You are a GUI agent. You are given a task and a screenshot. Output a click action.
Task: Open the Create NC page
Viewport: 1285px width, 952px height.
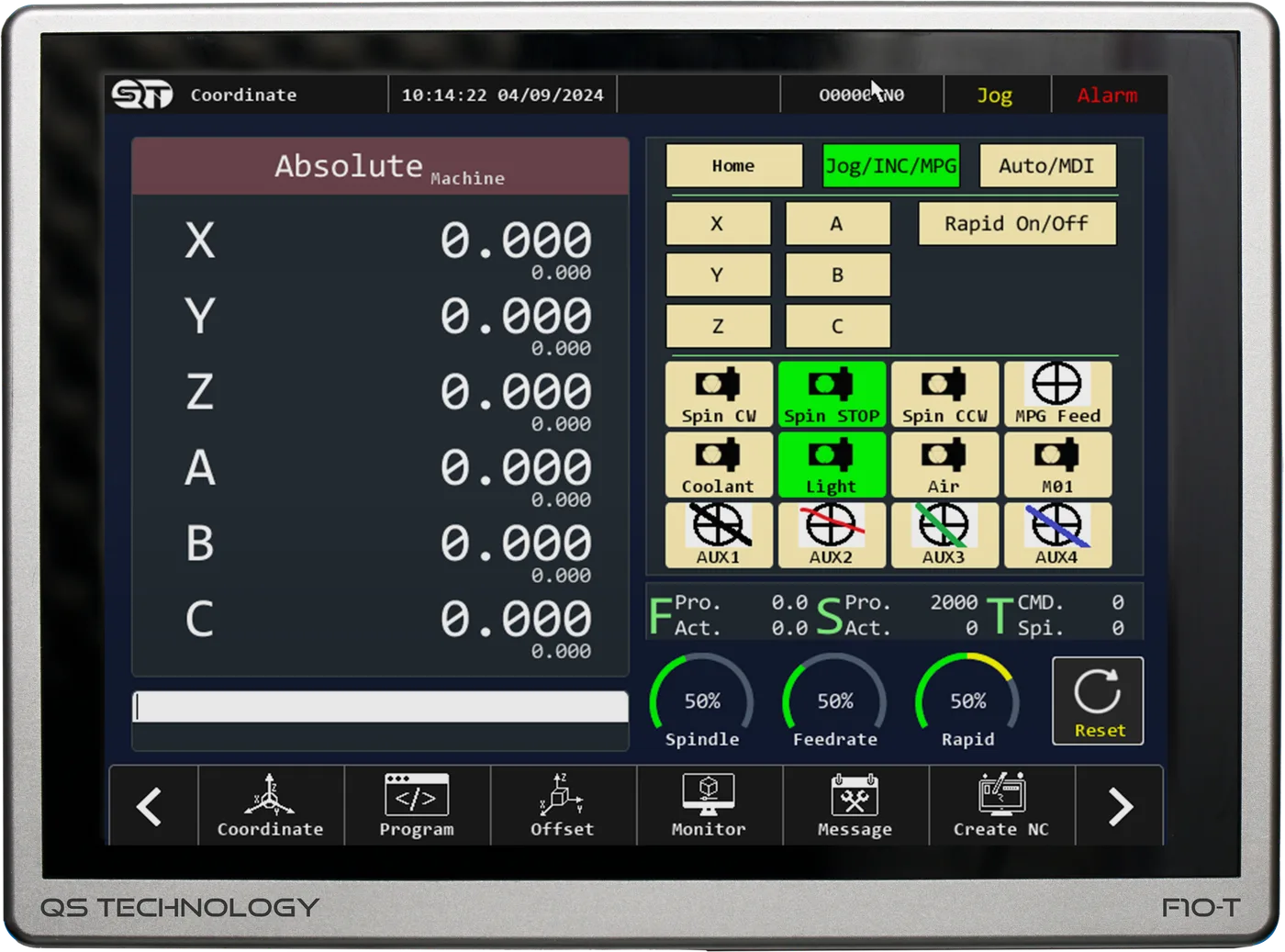(x=1001, y=805)
